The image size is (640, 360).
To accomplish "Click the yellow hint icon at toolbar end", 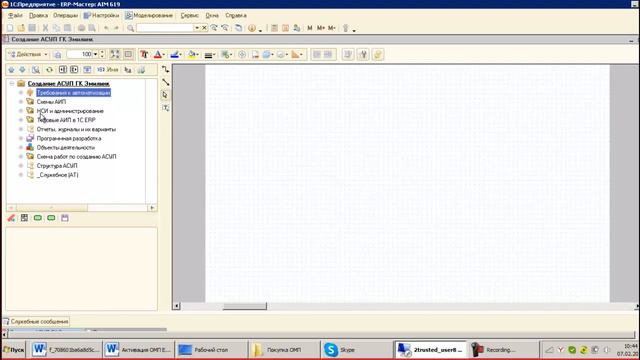I will click(378, 54).
